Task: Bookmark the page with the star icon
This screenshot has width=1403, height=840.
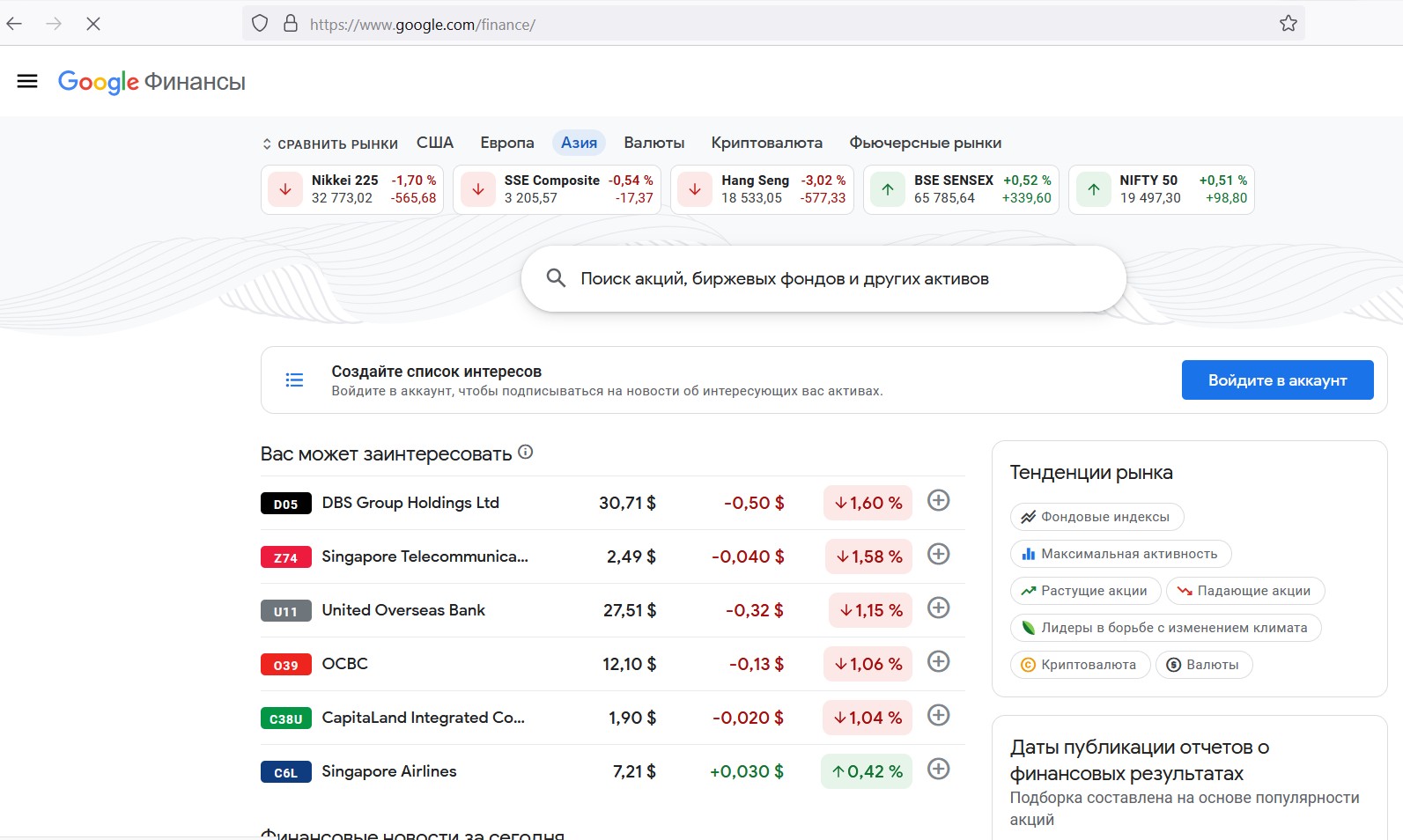Action: (1289, 24)
